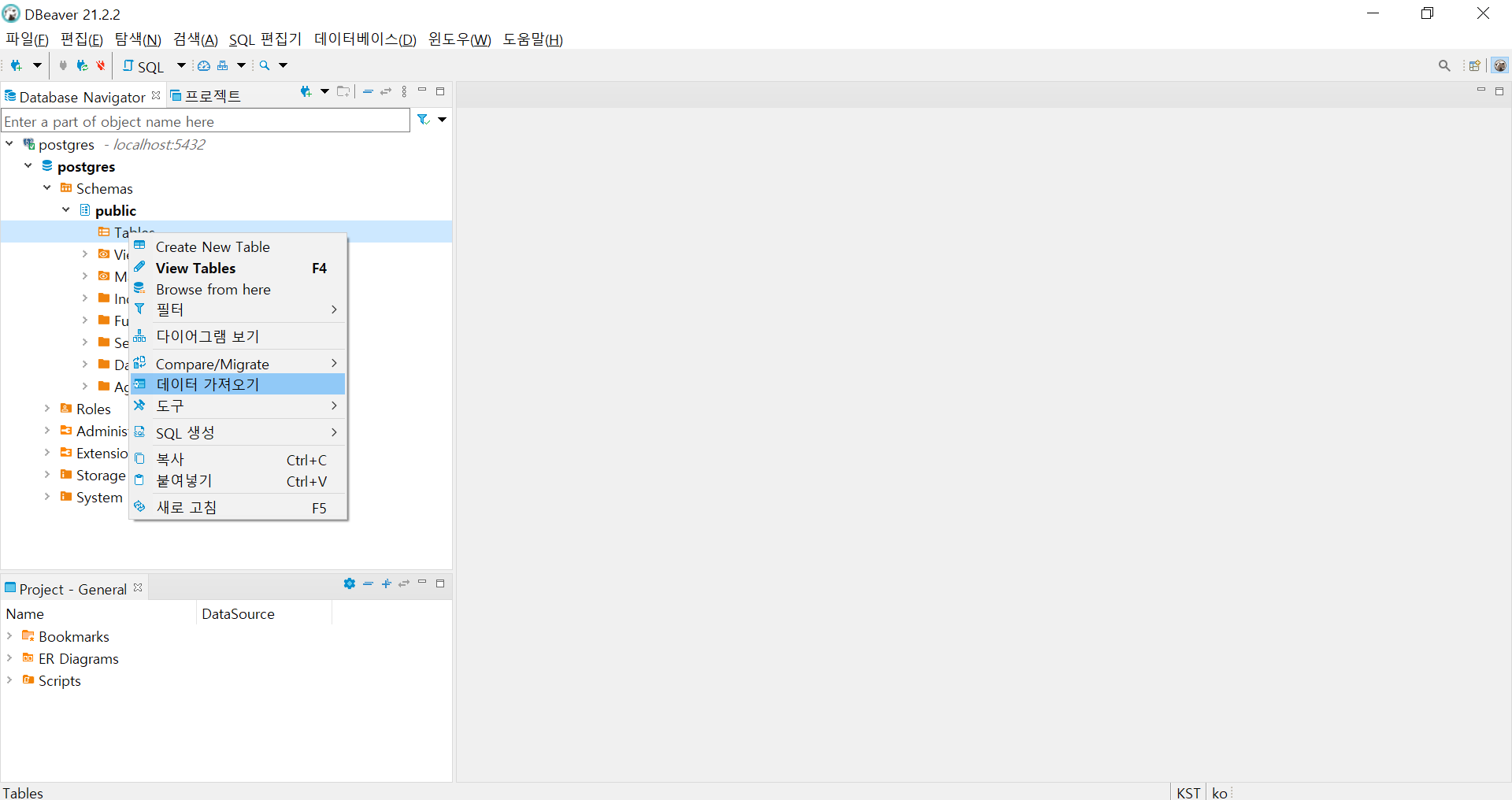Screen dimensions: 1512x800
Task: Choose 다이어그램 보기 from context menu
Action: click(238, 337)
